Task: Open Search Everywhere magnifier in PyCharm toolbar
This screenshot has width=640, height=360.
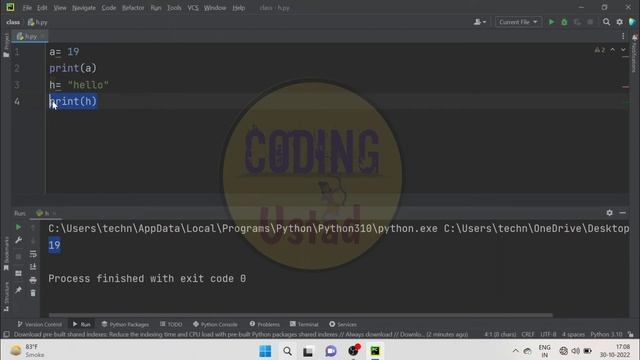Action: point(607,22)
